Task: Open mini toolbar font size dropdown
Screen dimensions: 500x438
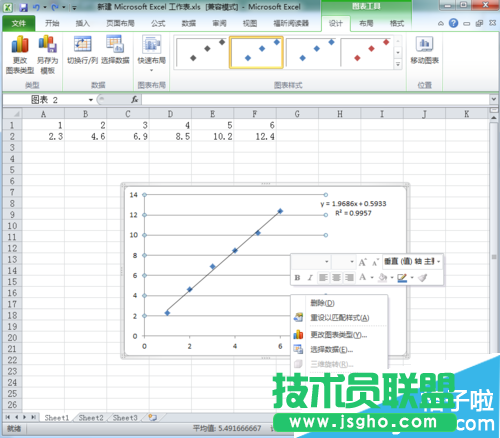Action: click(x=352, y=262)
